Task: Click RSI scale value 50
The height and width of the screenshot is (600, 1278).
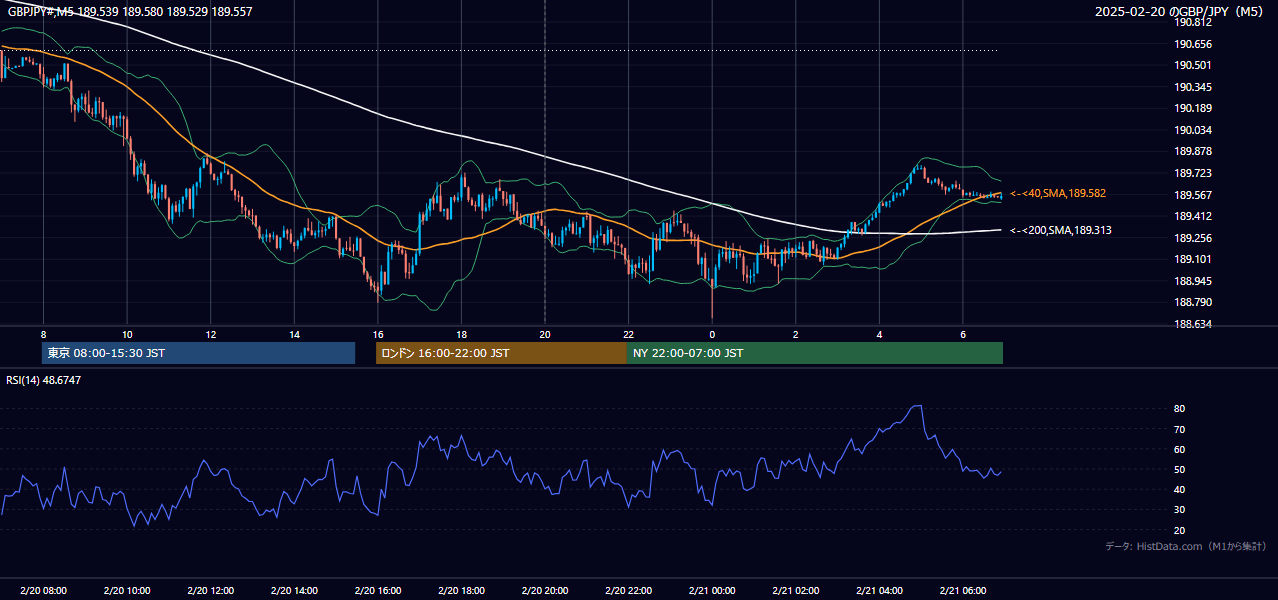Action: pyautogui.click(x=1180, y=469)
